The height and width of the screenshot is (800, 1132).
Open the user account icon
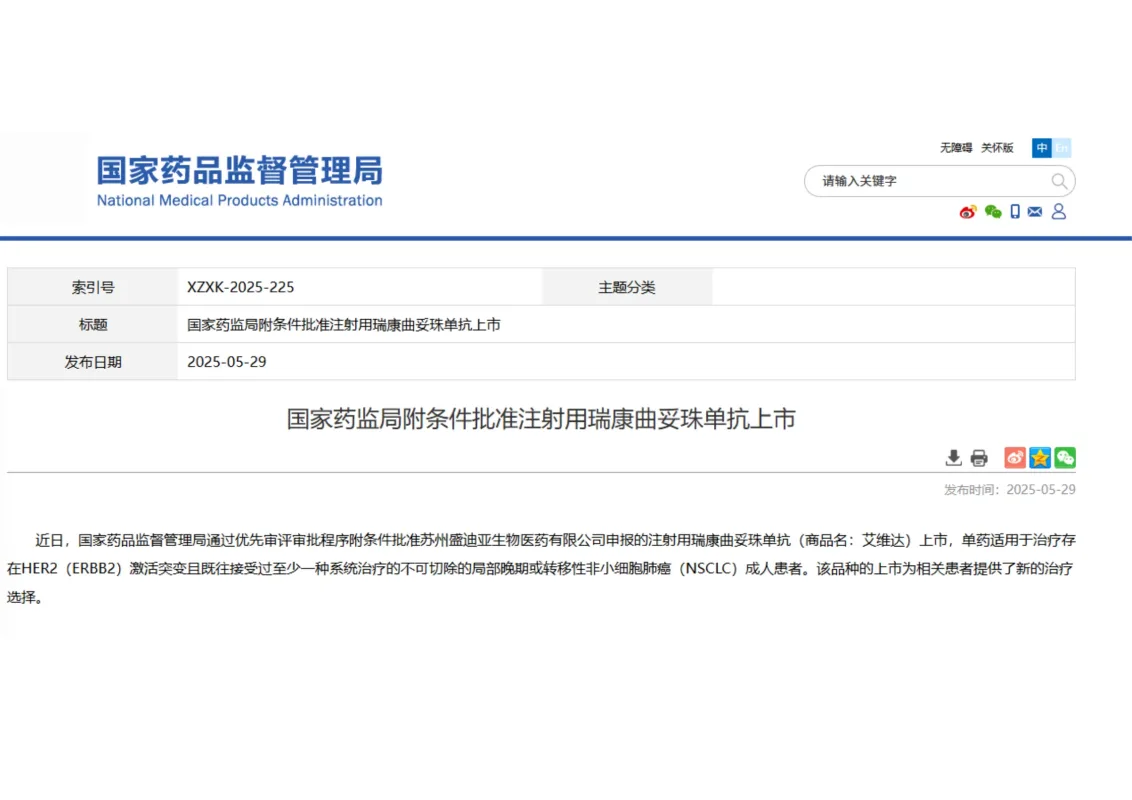click(x=1059, y=212)
